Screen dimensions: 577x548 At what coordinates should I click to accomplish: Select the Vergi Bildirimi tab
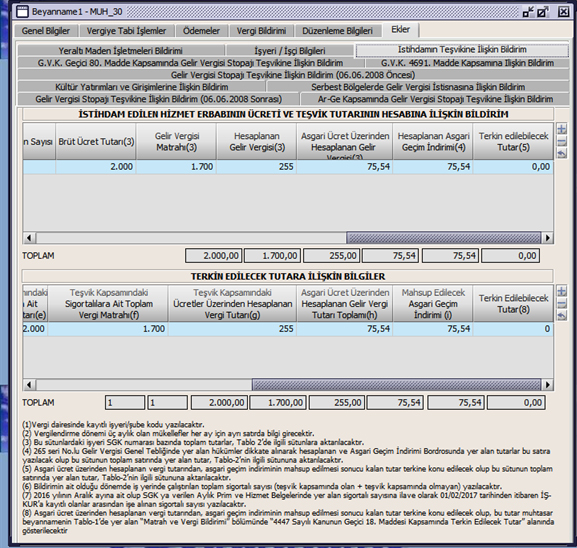pyautogui.click(x=261, y=31)
